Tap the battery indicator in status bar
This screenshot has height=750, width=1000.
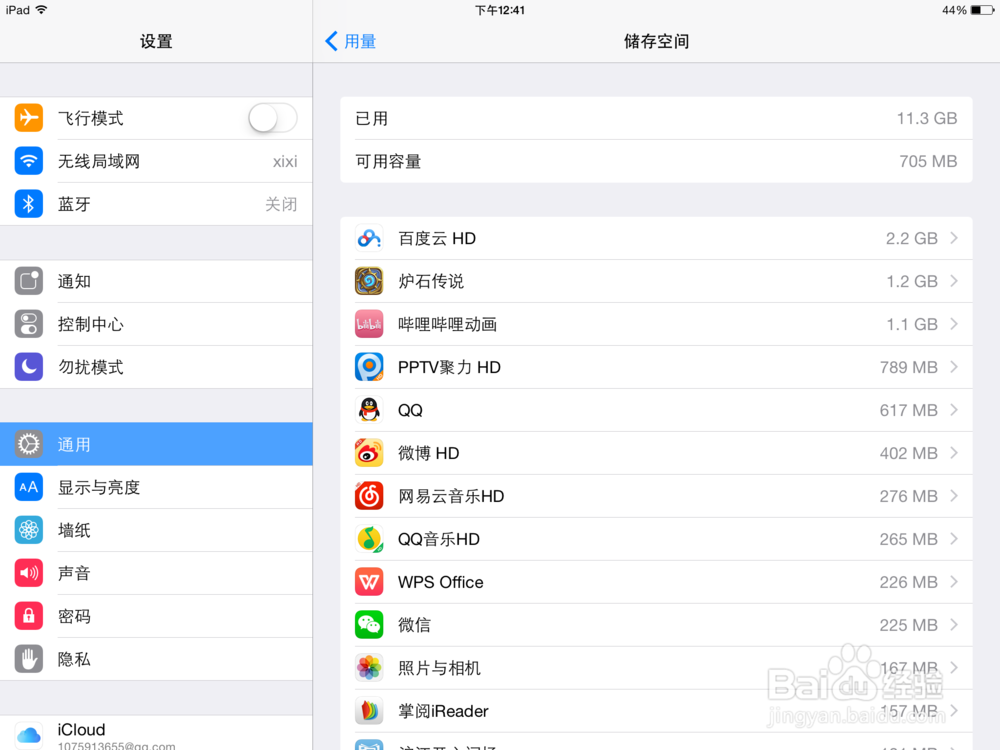click(982, 10)
